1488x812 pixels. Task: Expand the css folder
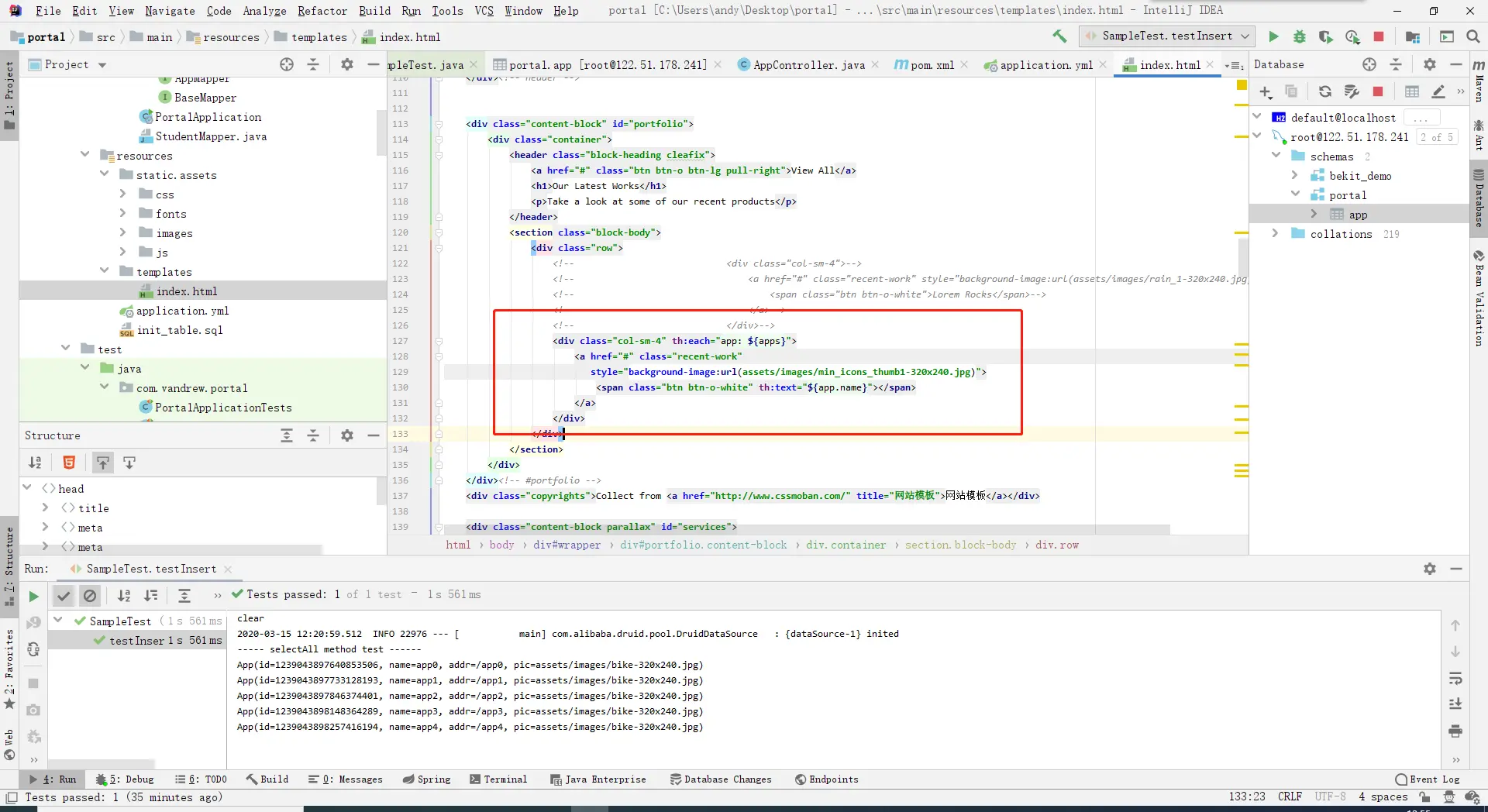click(122, 194)
